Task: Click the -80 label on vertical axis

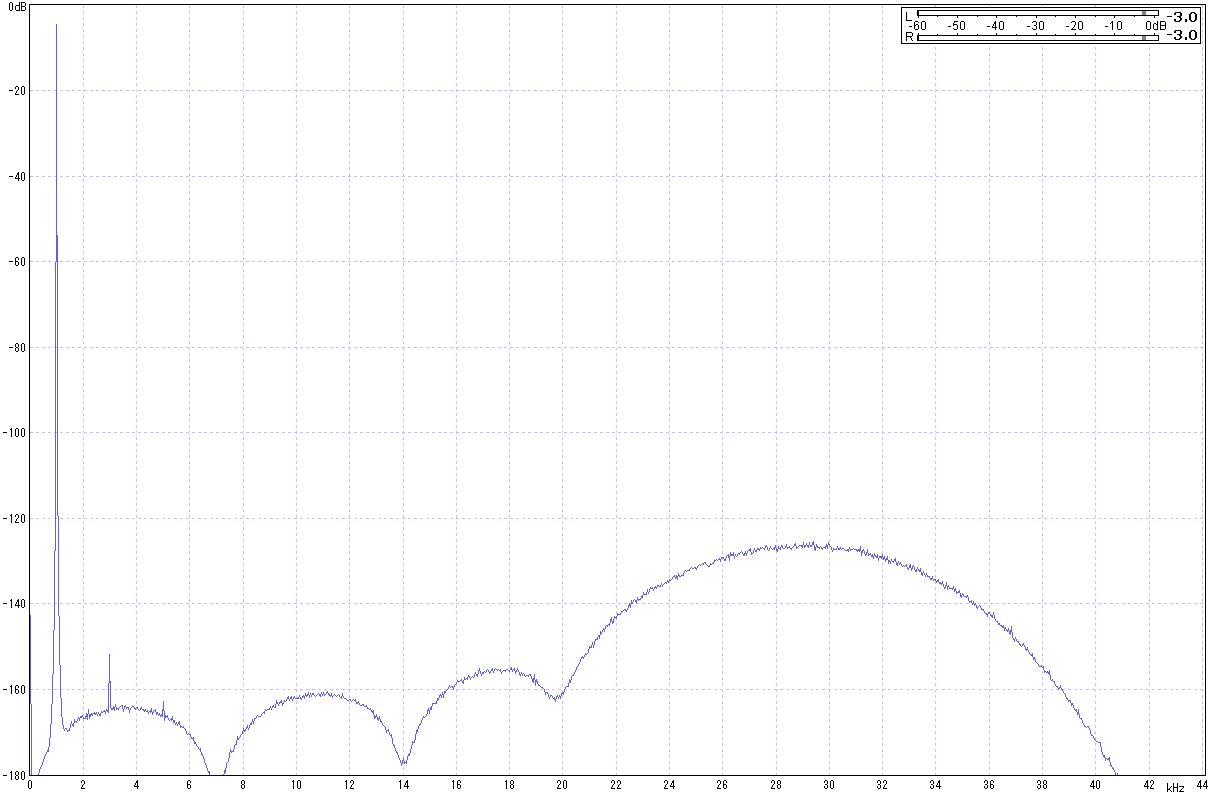Action: coord(16,348)
